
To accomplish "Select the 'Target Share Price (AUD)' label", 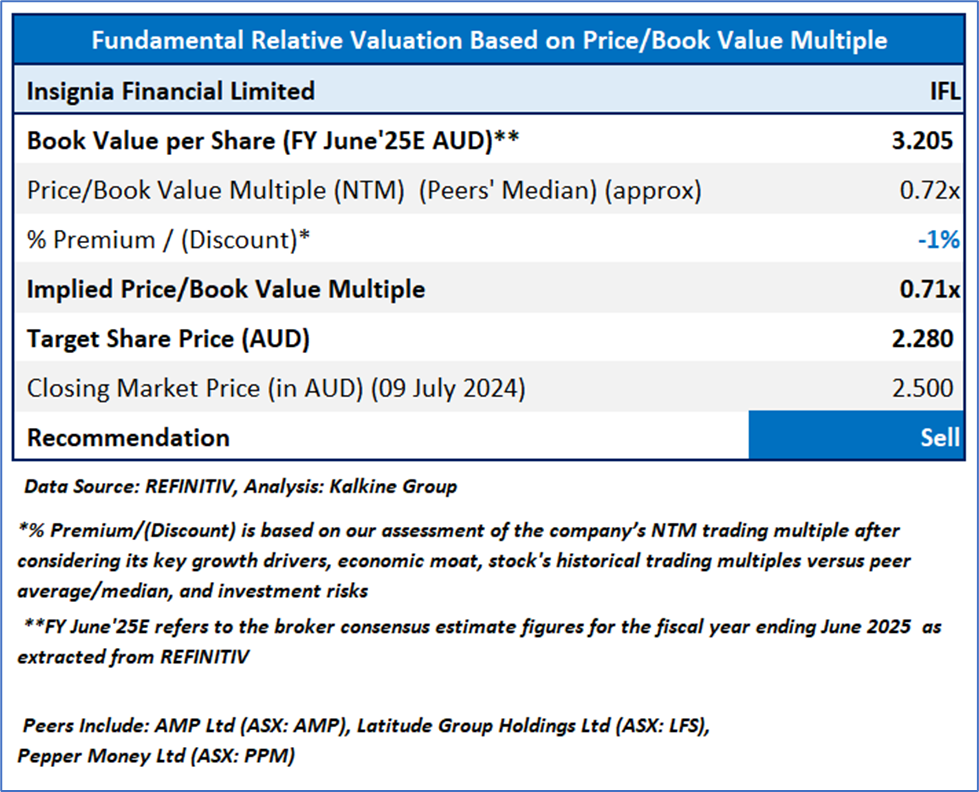I will 169,339.
